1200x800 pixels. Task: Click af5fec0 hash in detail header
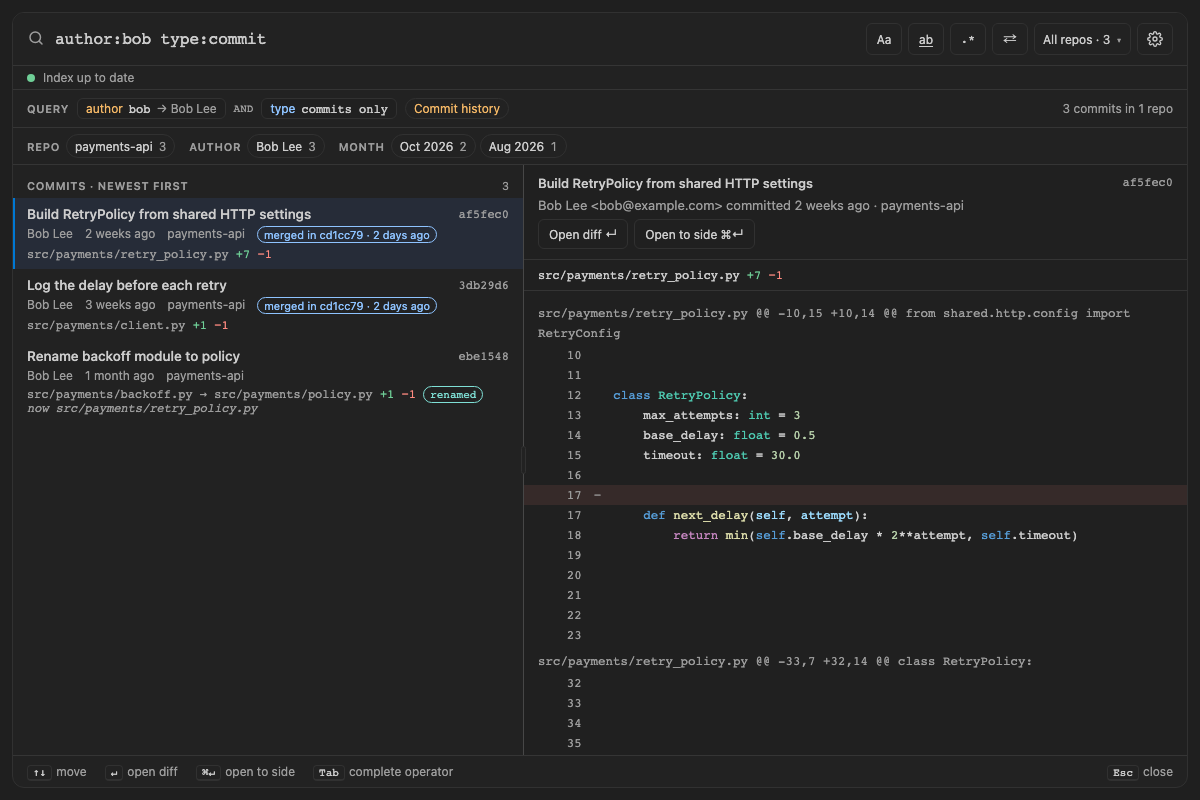click(1148, 183)
